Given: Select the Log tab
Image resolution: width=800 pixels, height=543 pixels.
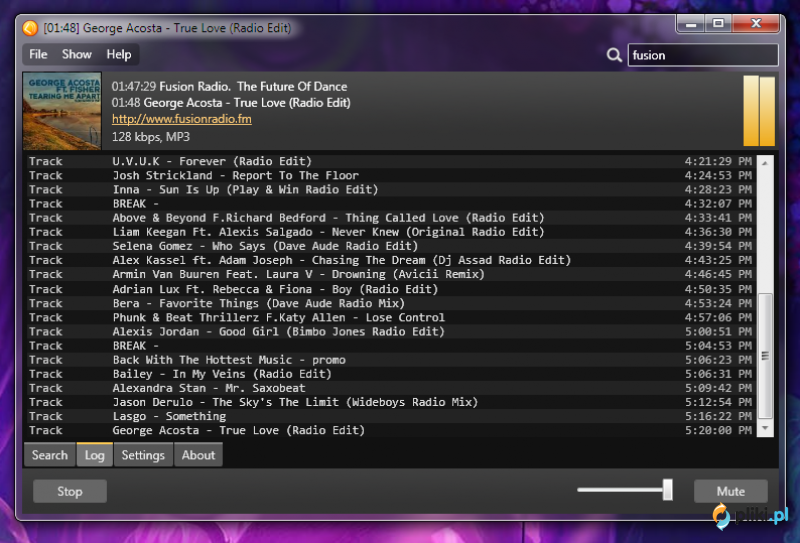Looking at the screenshot, I should 94,455.
